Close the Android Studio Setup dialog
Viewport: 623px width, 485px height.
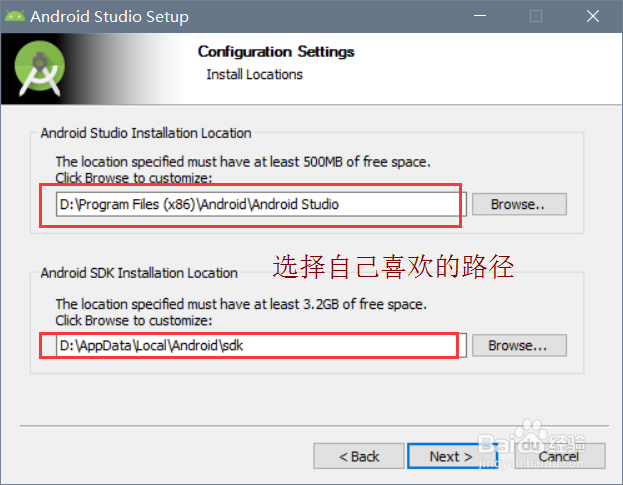pos(592,17)
